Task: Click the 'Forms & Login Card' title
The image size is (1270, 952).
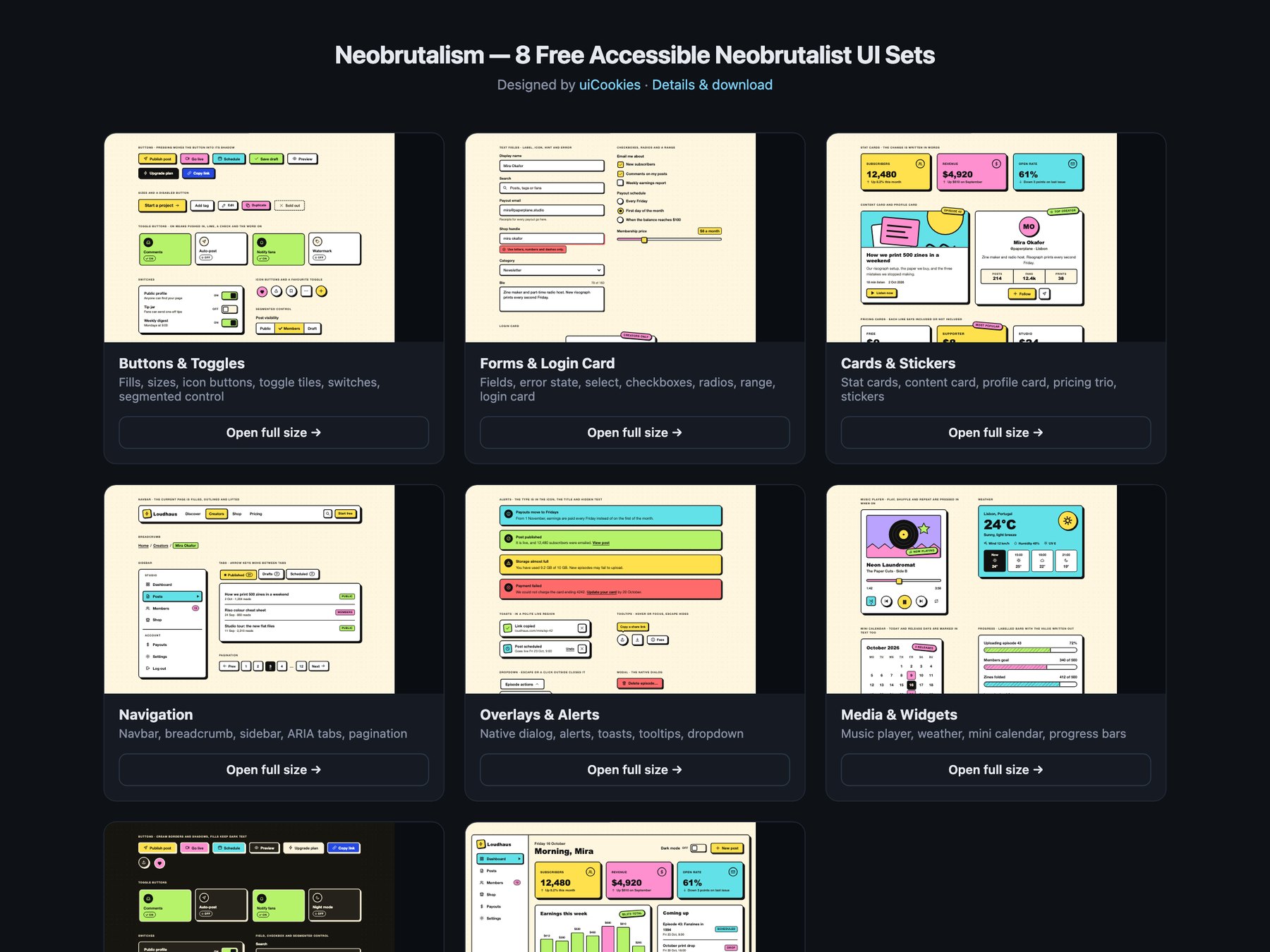Action: click(x=548, y=363)
